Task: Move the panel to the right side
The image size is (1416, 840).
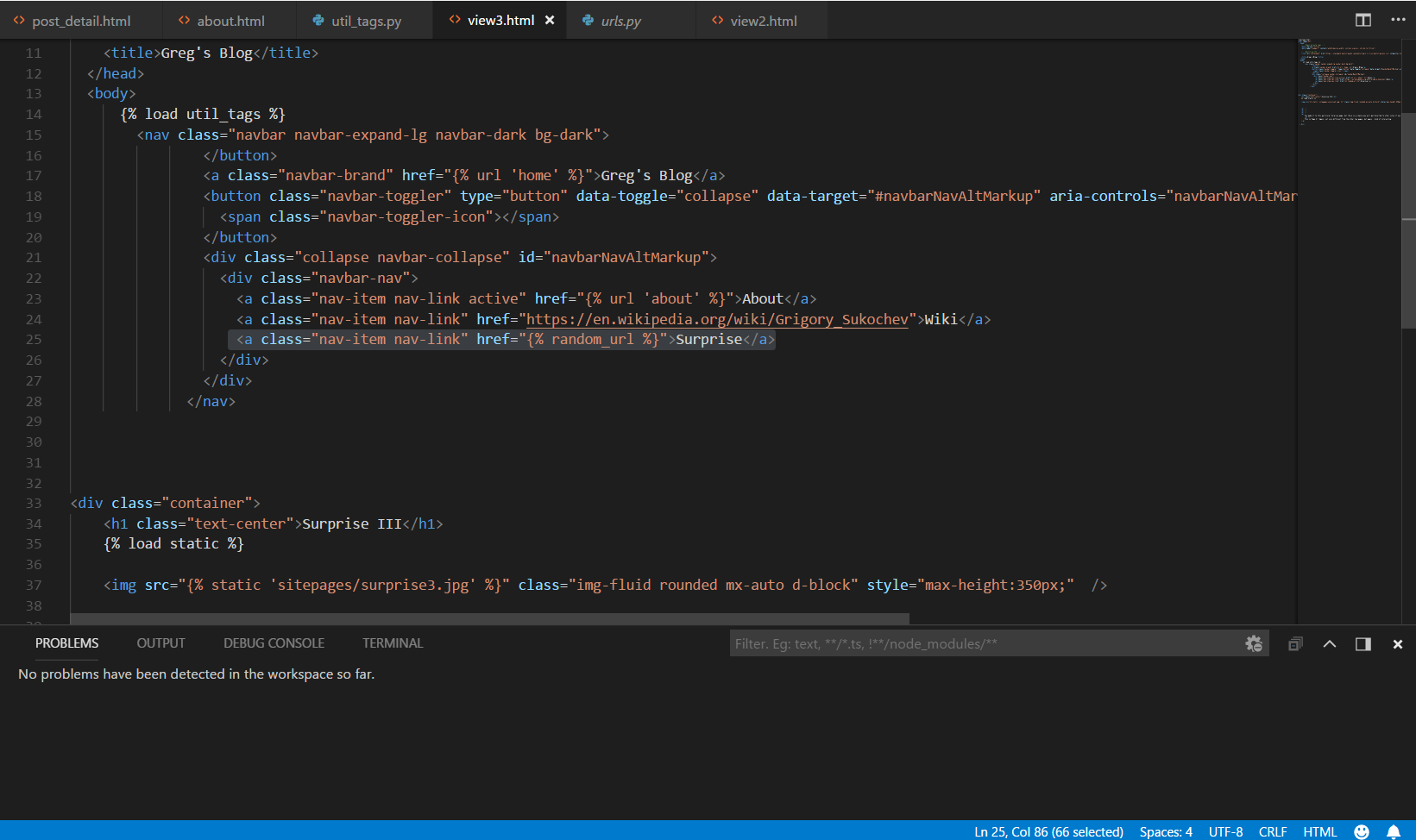Action: [1363, 644]
